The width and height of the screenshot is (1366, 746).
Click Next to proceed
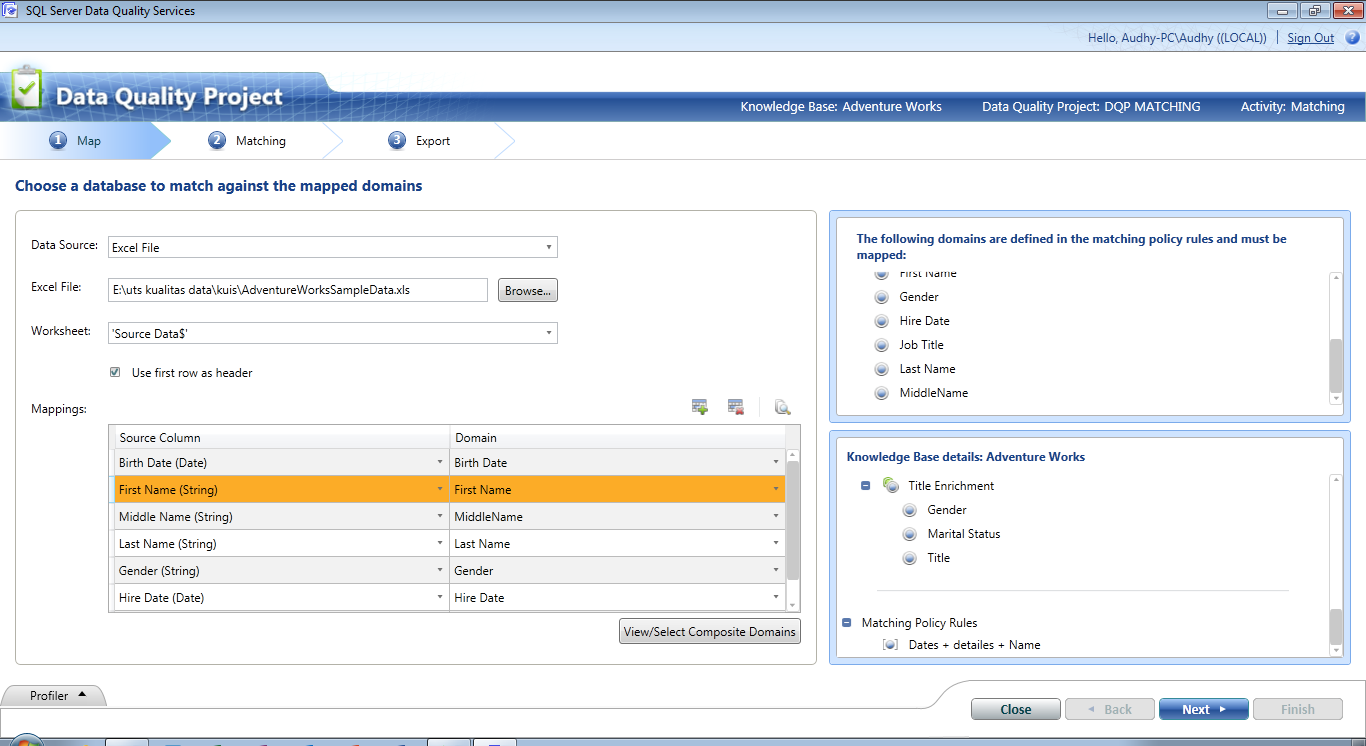(1203, 708)
